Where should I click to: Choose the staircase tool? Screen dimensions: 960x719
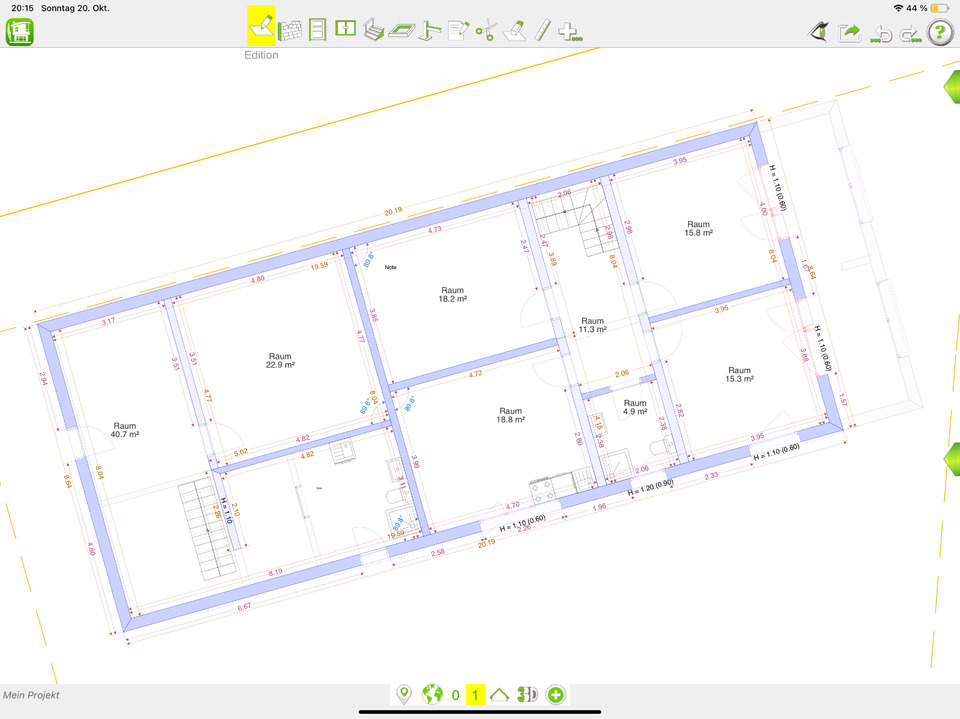point(373,30)
